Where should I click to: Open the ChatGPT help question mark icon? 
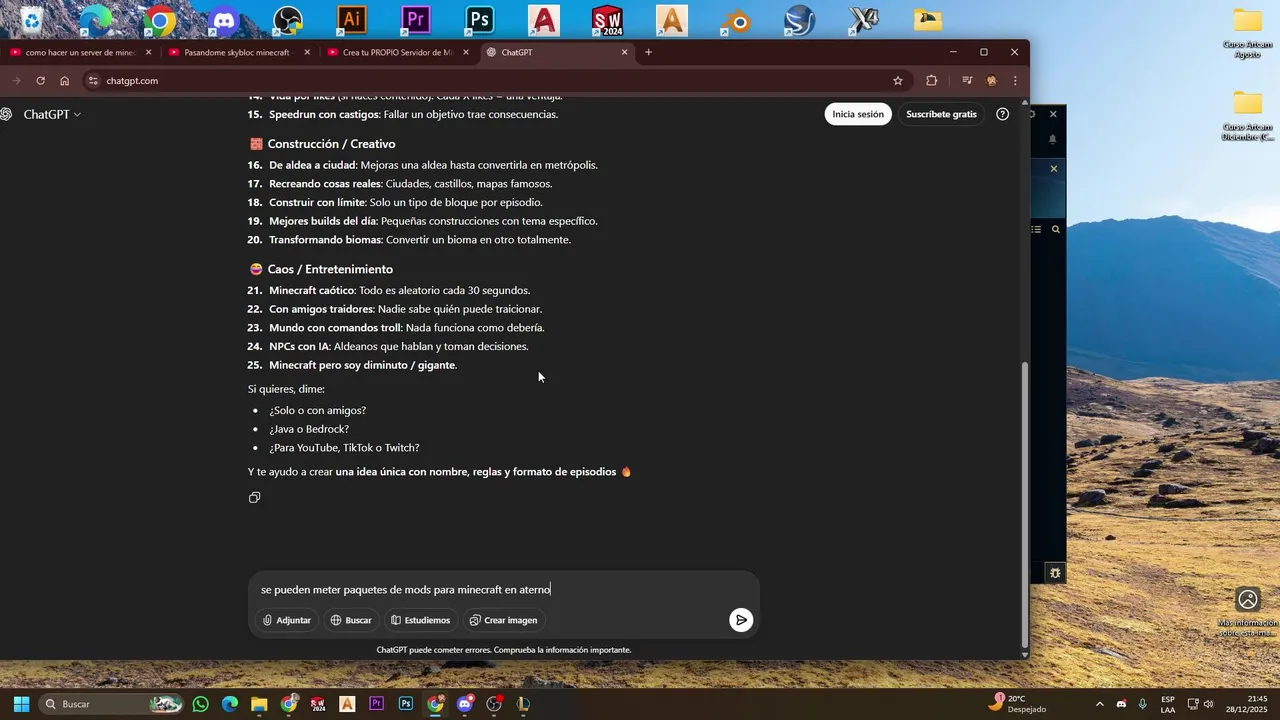pyautogui.click(x=1003, y=114)
